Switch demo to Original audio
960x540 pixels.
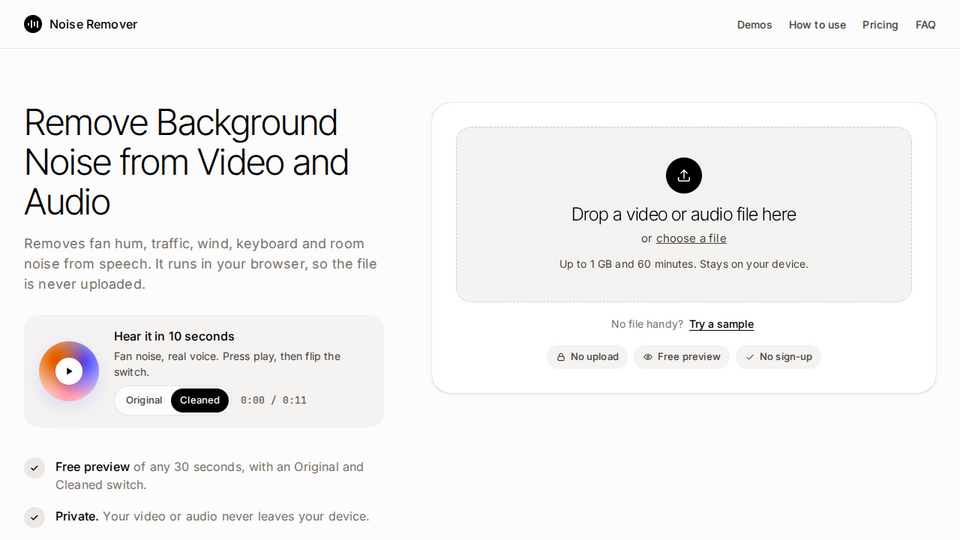pyautogui.click(x=144, y=400)
